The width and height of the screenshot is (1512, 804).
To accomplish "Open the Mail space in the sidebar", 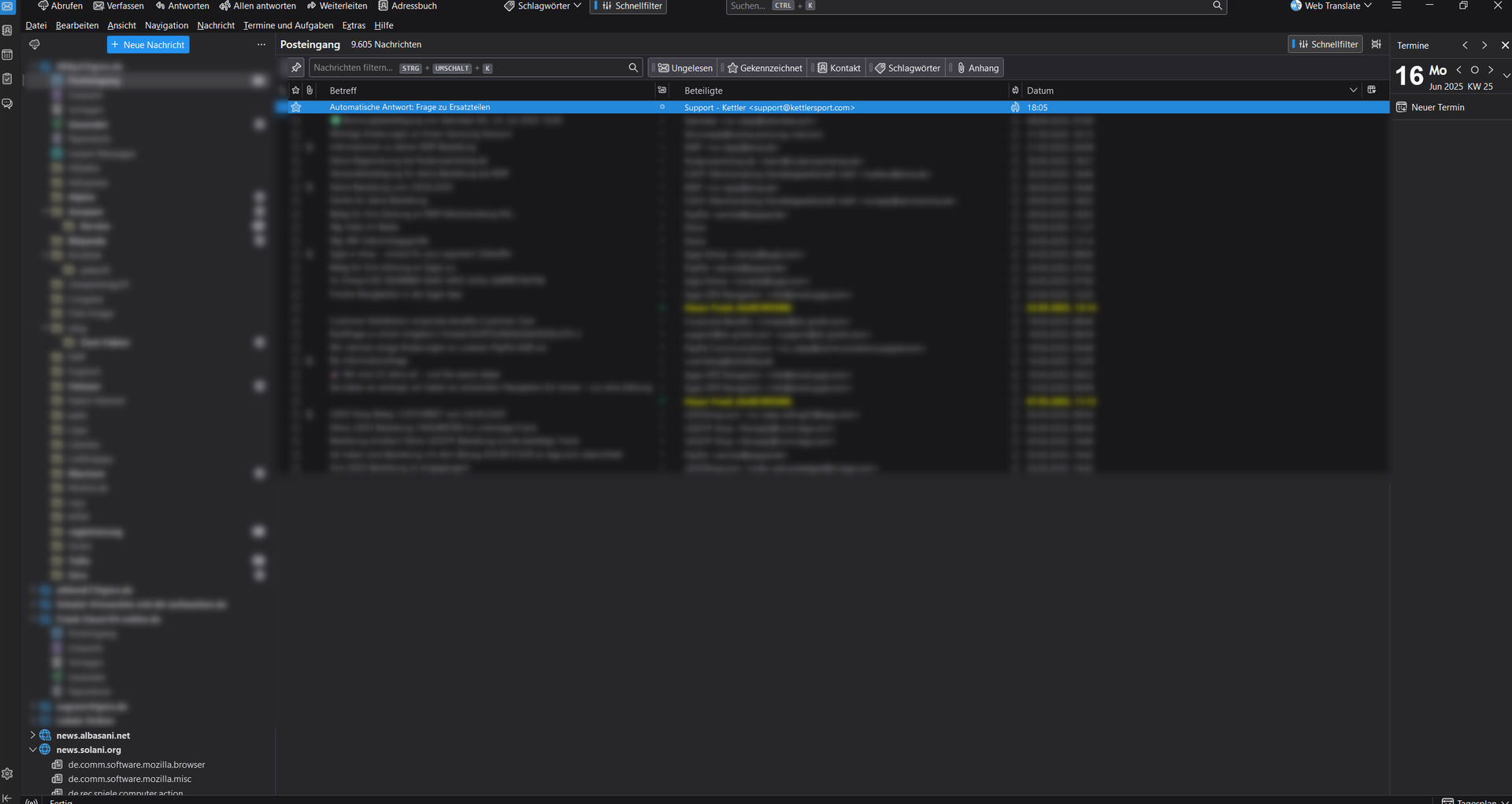I will [7, 6].
